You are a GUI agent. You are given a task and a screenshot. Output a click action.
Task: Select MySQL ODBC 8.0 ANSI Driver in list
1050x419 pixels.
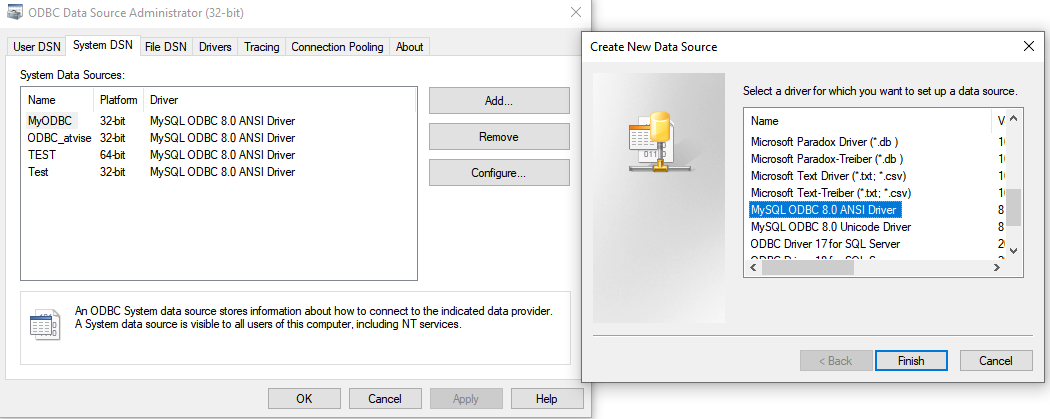click(x=826, y=210)
